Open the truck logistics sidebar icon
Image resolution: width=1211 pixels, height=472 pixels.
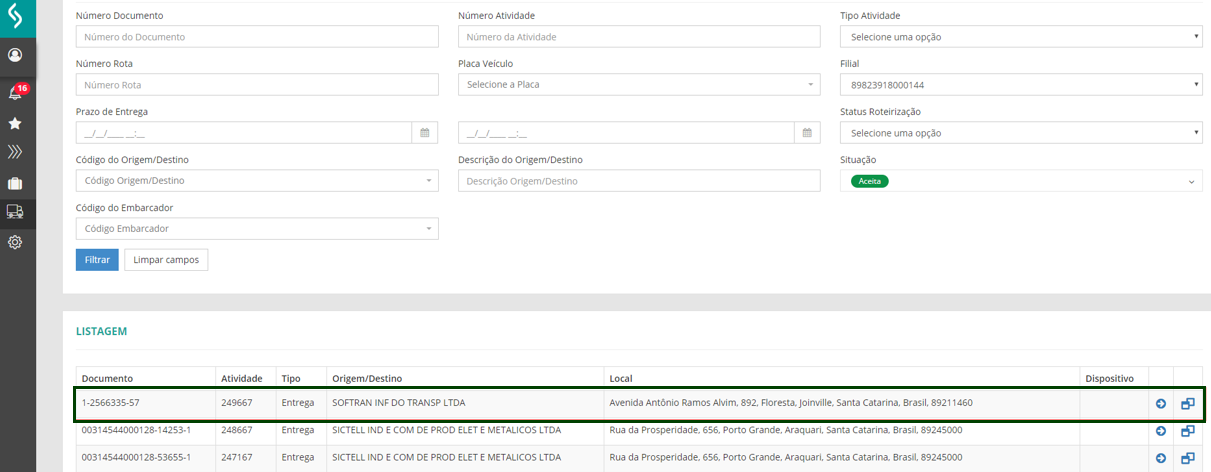point(15,212)
